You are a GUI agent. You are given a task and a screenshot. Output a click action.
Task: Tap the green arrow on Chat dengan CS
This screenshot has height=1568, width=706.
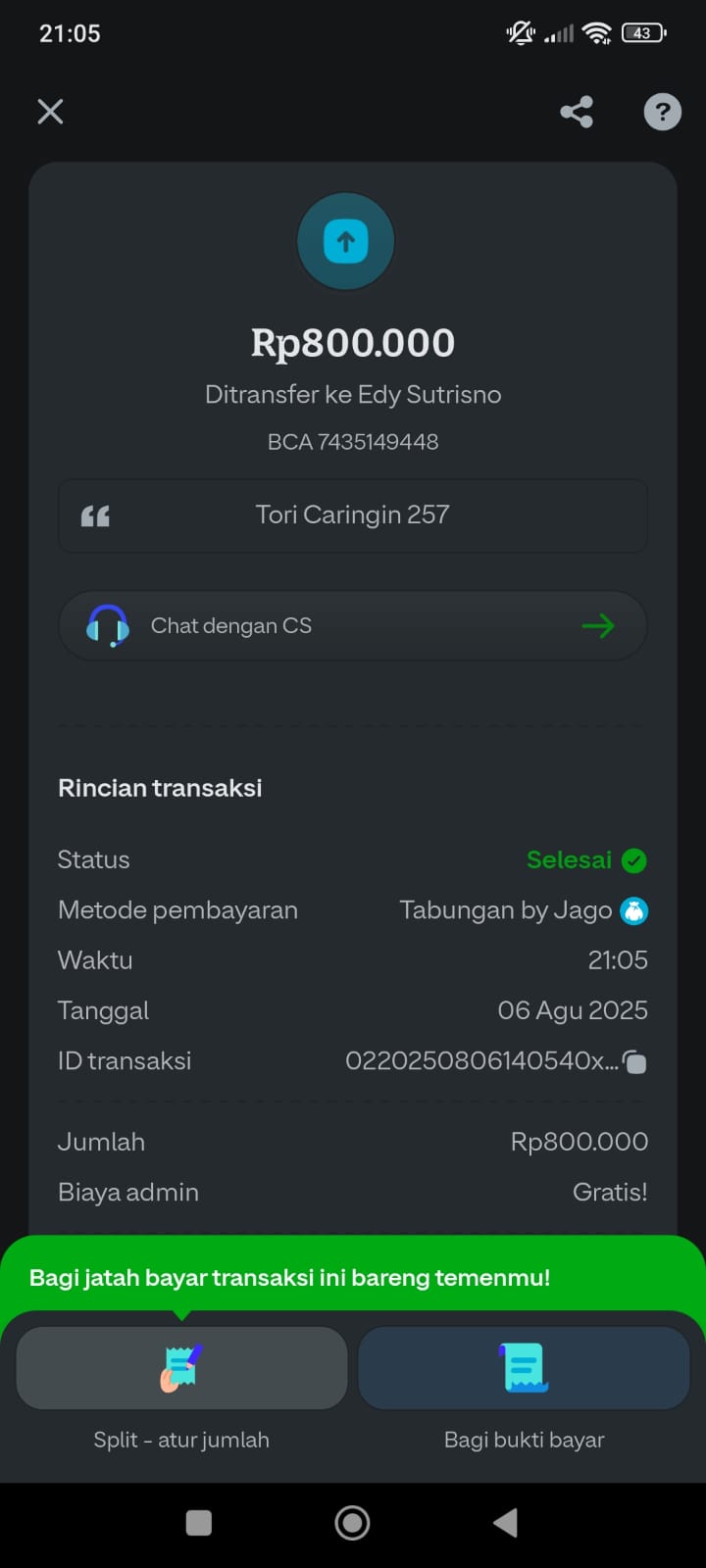(597, 625)
